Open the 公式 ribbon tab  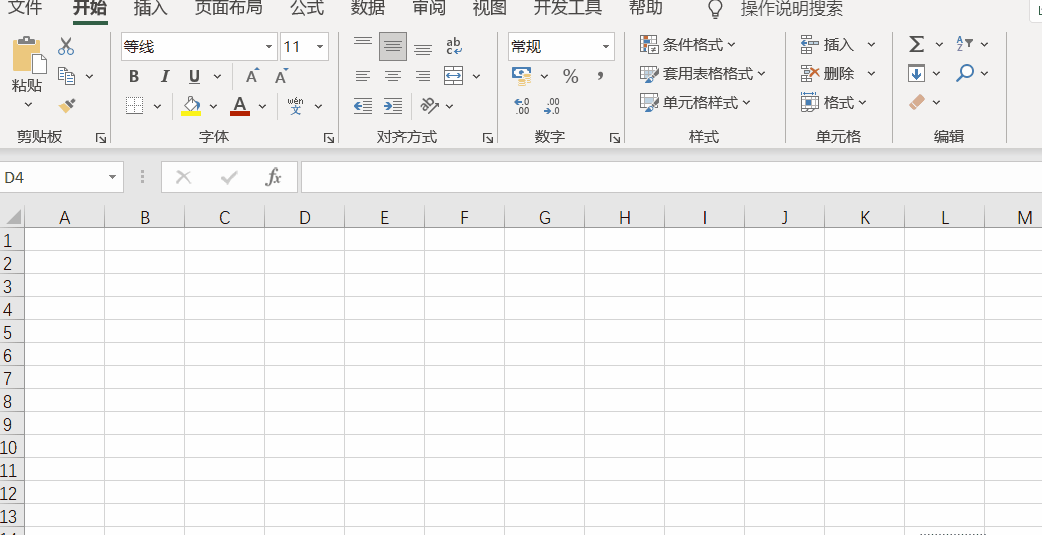pyautogui.click(x=307, y=8)
